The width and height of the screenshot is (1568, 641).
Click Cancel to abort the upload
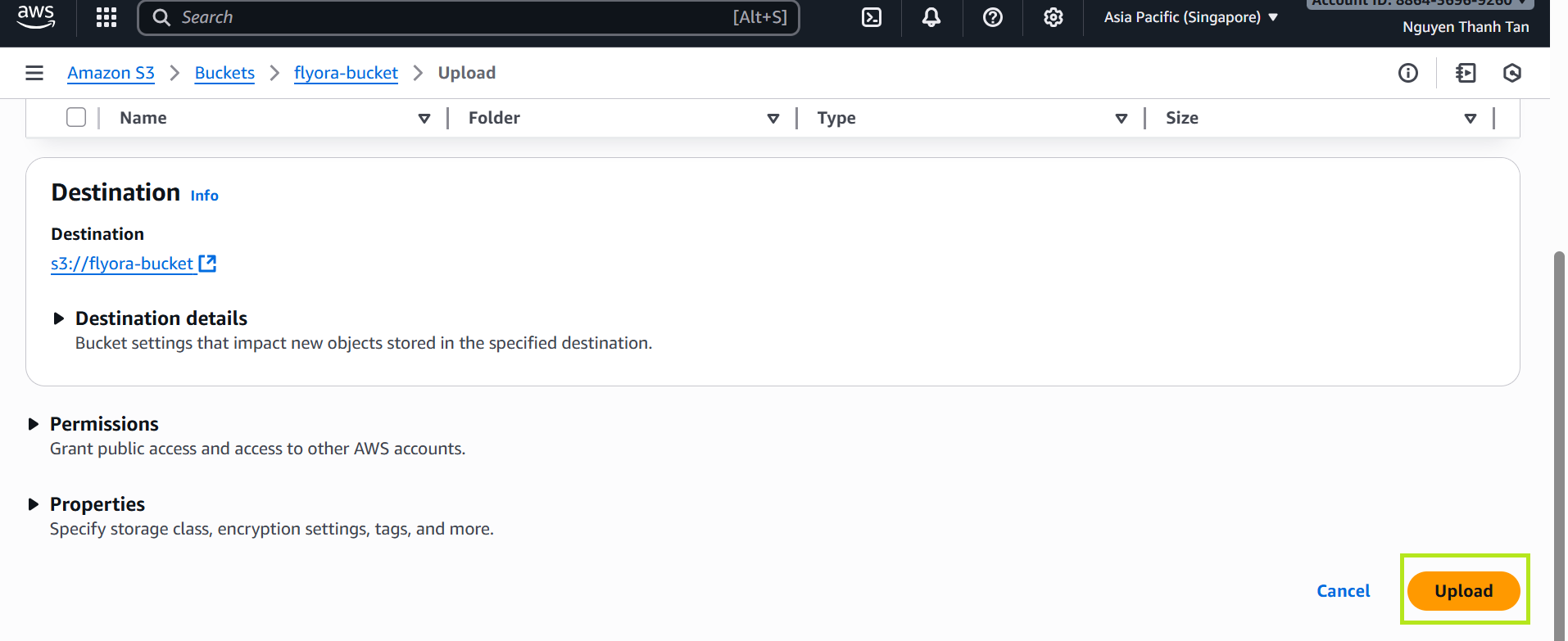pos(1343,591)
